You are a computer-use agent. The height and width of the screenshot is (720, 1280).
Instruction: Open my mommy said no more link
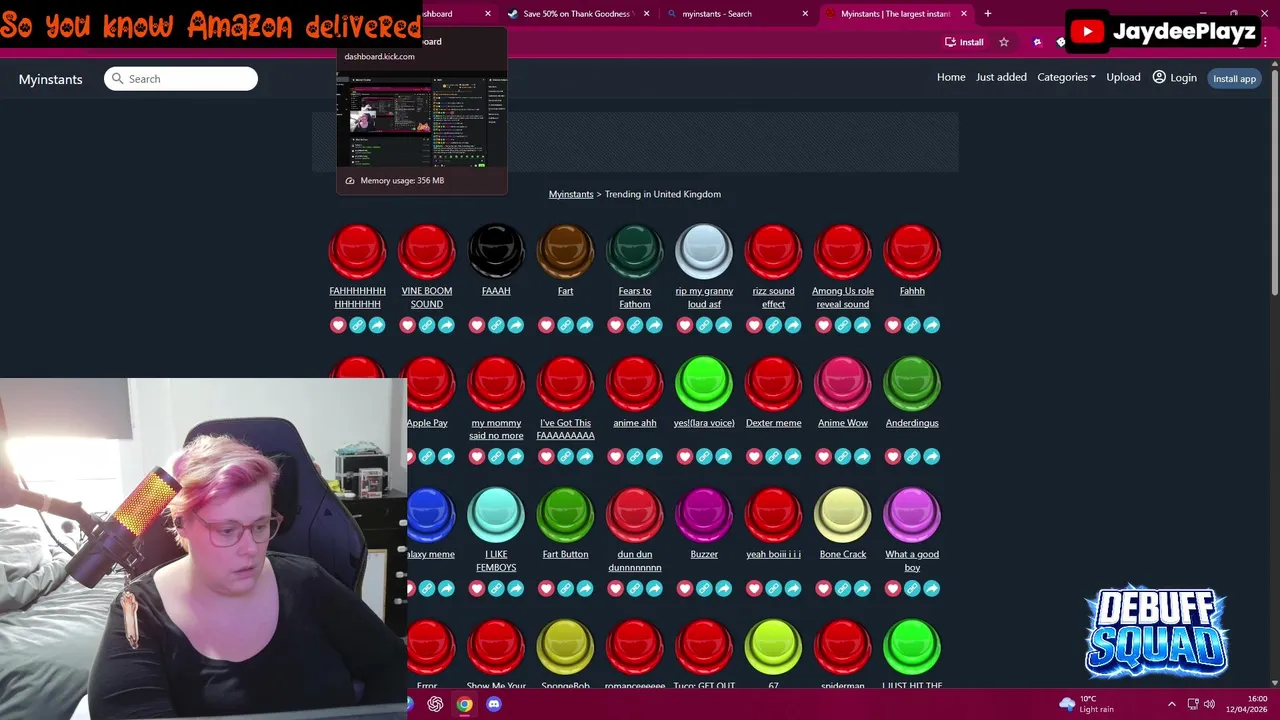tap(496, 429)
